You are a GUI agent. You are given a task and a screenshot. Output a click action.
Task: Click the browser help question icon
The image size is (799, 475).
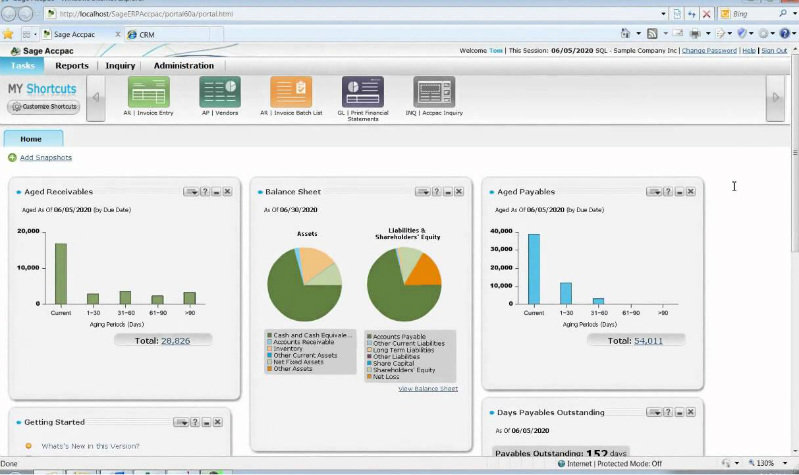point(785,34)
